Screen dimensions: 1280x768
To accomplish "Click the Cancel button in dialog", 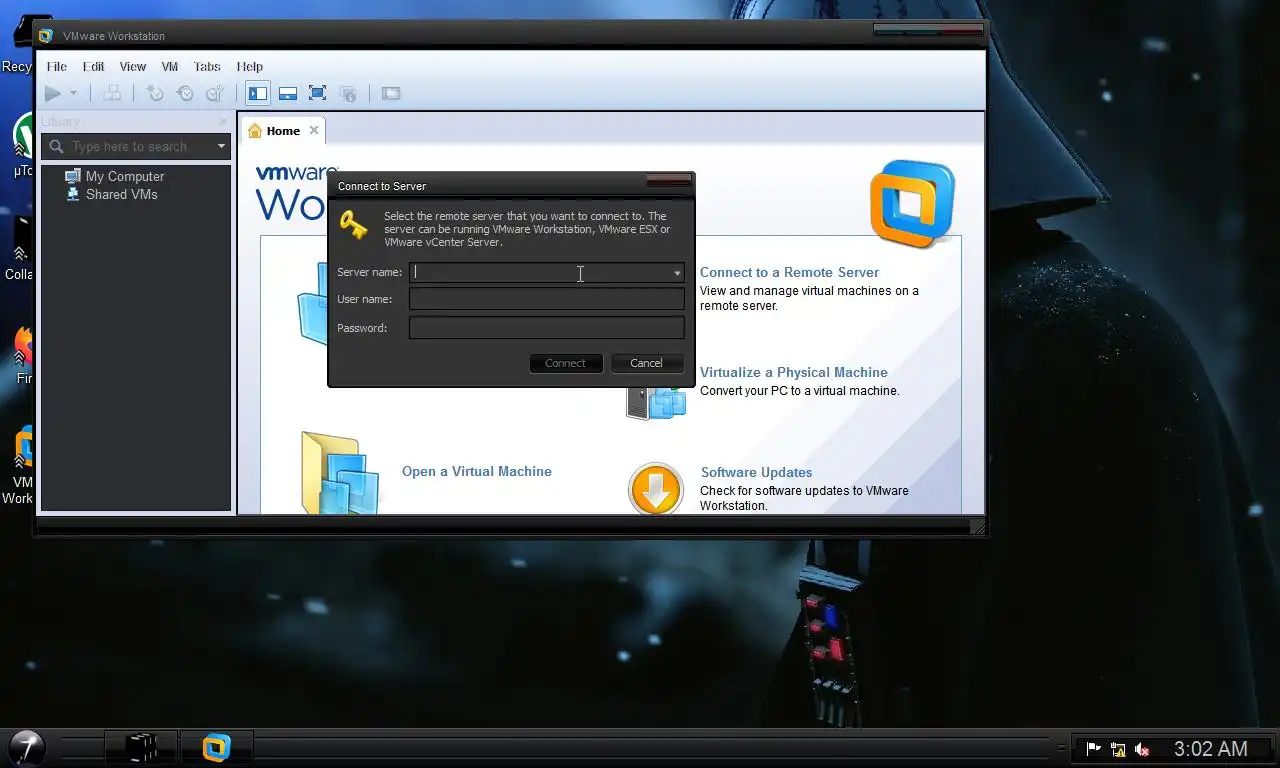I will pyautogui.click(x=646, y=363).
